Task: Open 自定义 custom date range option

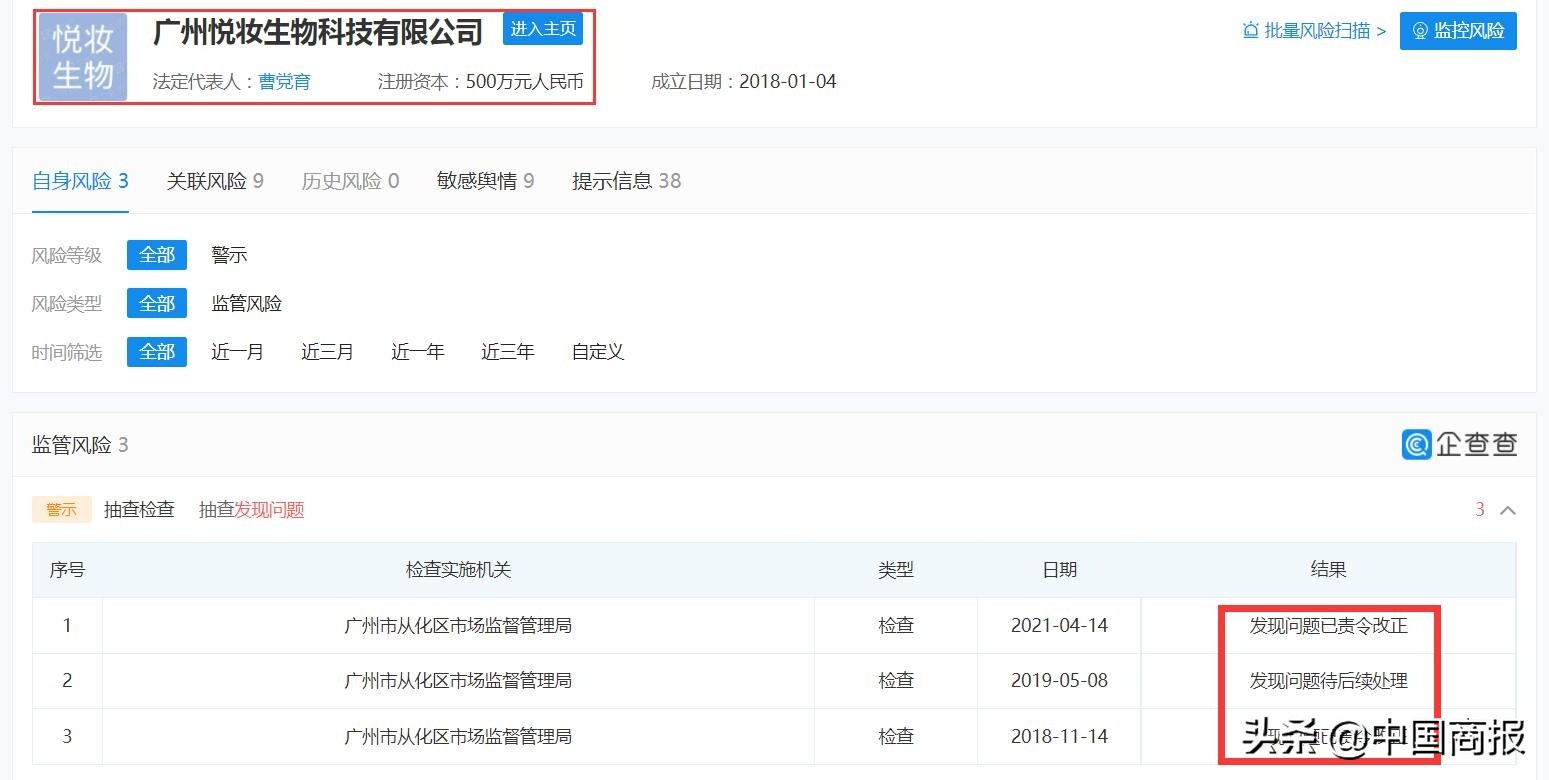Action: click(x=596, y=351)
